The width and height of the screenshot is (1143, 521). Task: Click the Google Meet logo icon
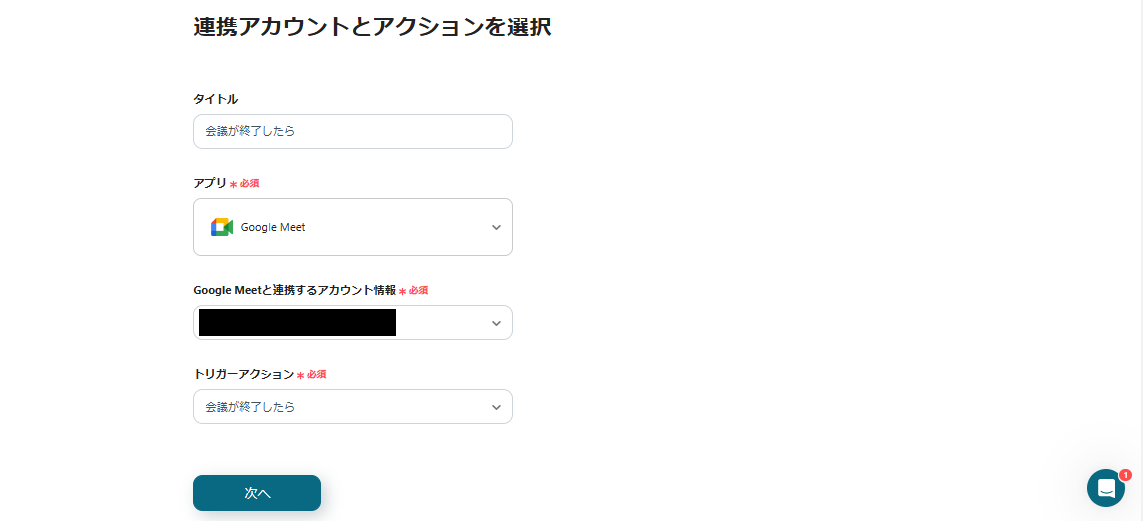click(x=222, y=227)
